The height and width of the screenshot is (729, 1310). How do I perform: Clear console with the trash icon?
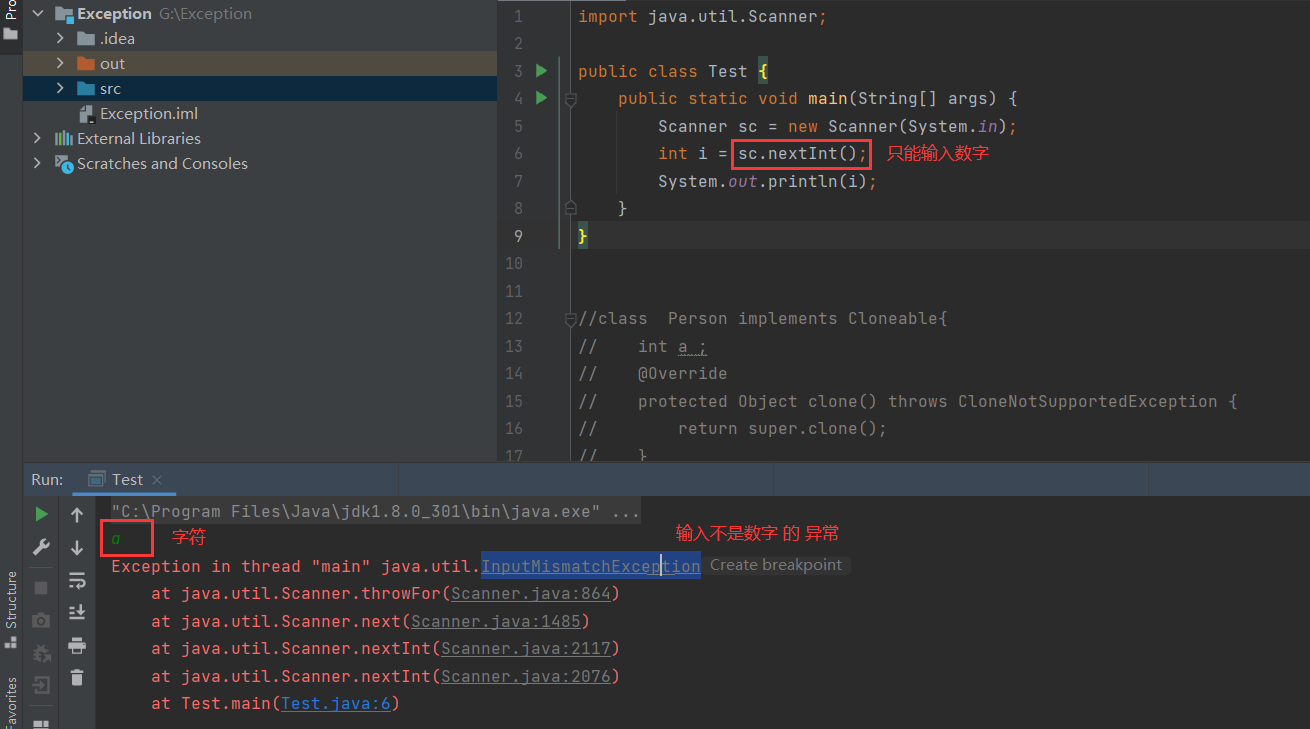[x=77, y=678]
